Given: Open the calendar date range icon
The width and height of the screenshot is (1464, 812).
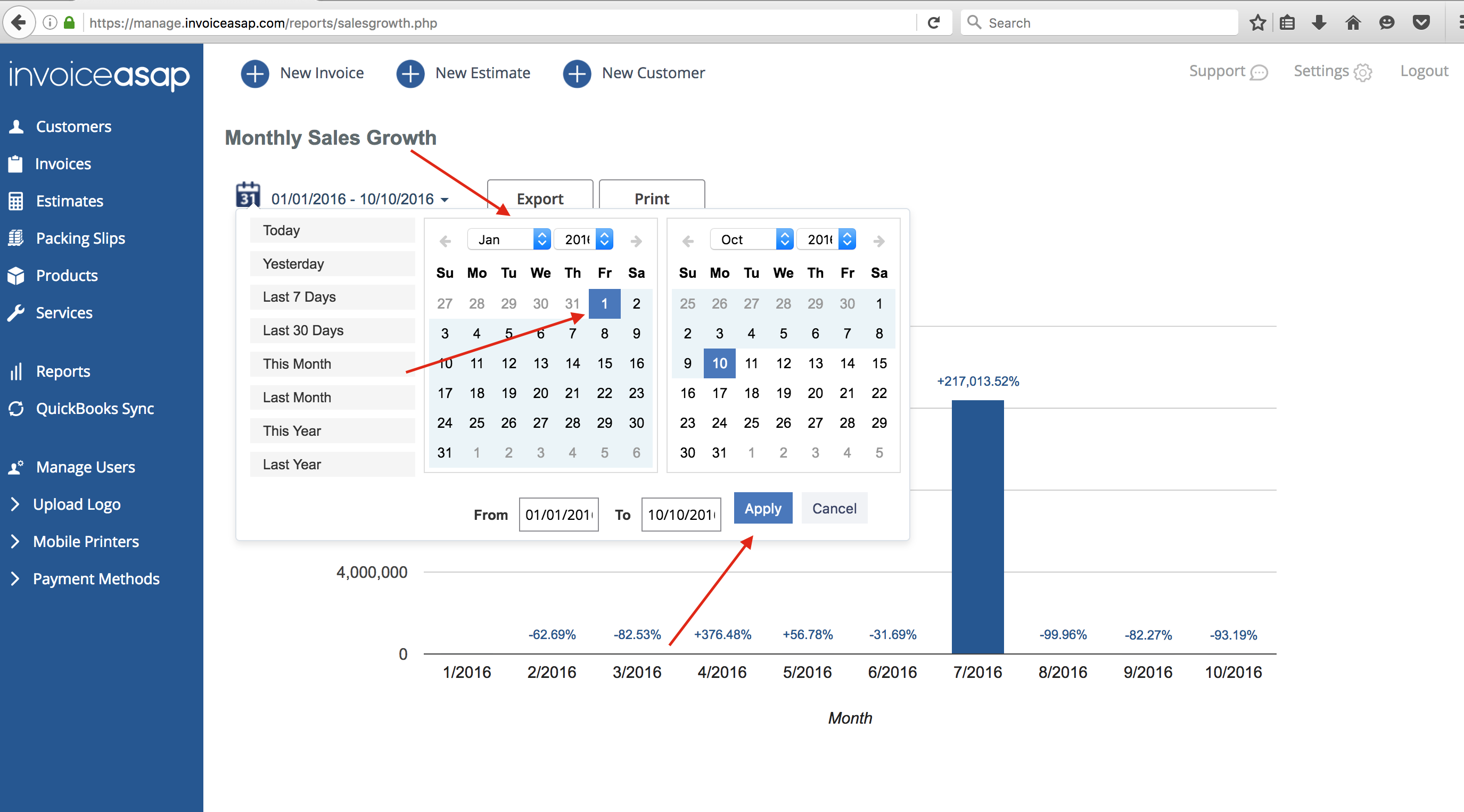Looking at the screenshot, I should coord(248,195).
